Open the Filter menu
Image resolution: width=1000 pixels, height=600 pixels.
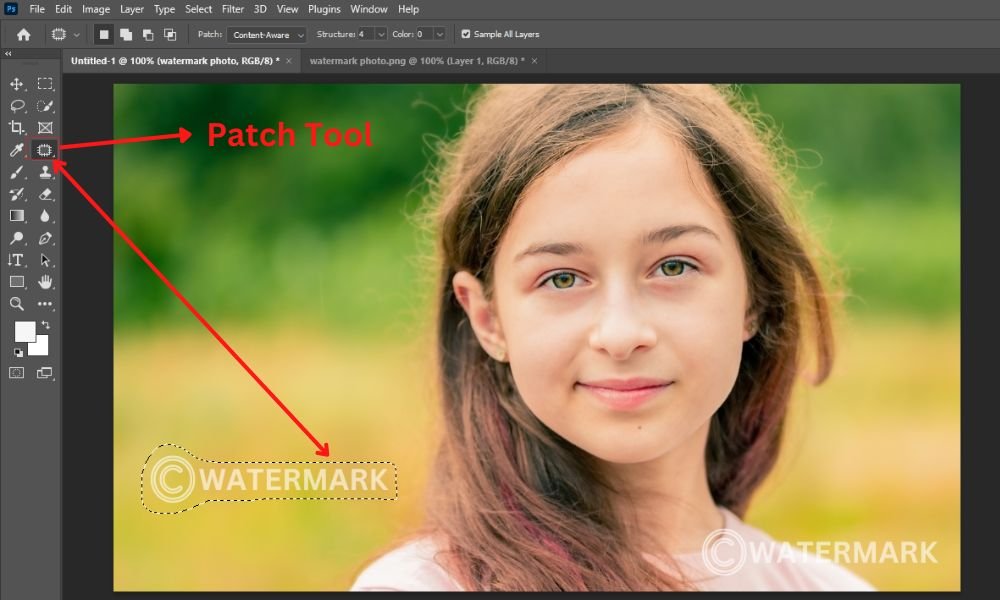click(x=233, y=9)
